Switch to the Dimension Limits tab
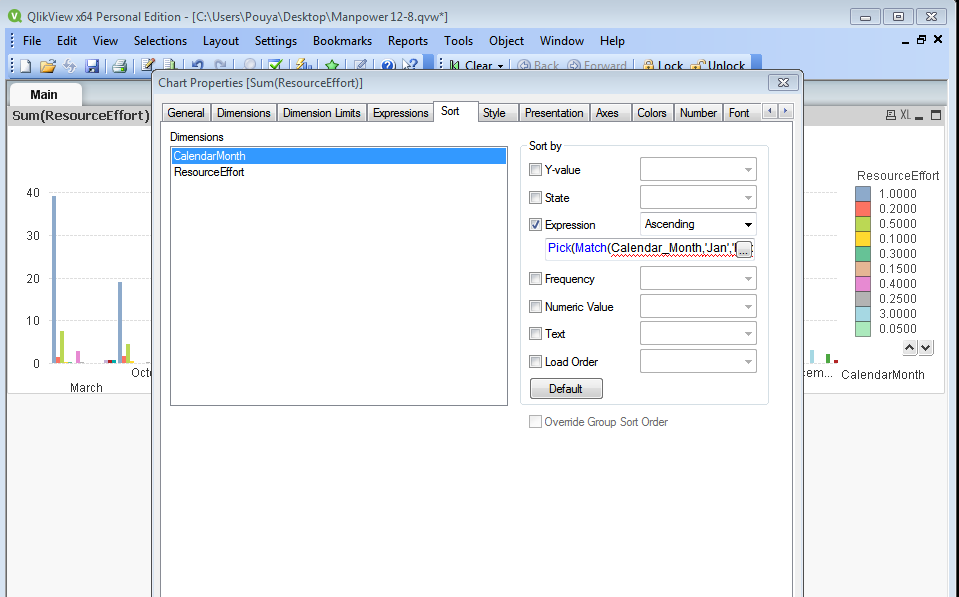 click(x=322, y=113)
